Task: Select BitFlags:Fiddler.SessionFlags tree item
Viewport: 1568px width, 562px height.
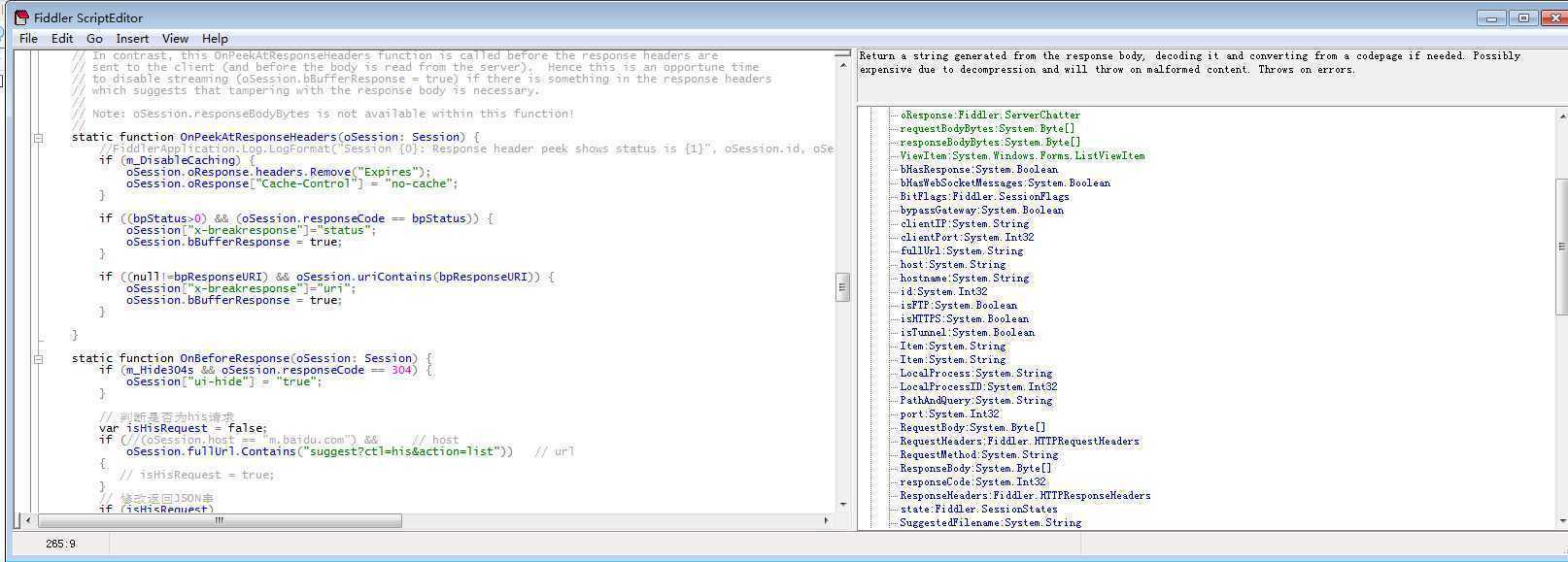Action: 984,197
